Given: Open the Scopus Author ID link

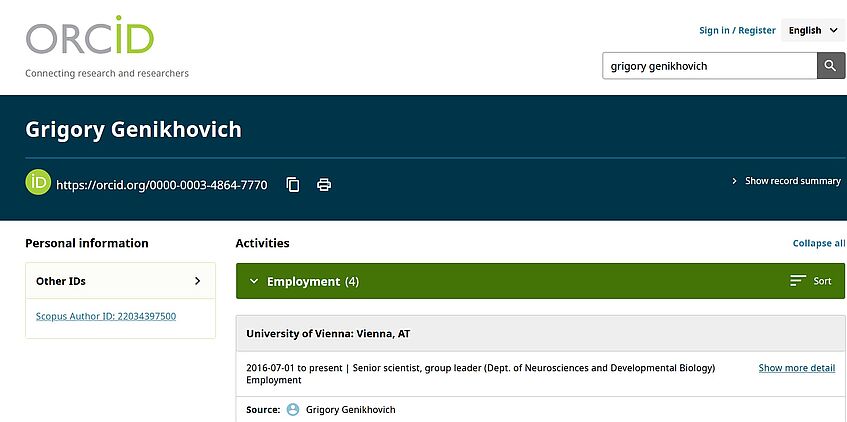Looking at the screenshot, I should pyautogui.click(x=106, y=316).
